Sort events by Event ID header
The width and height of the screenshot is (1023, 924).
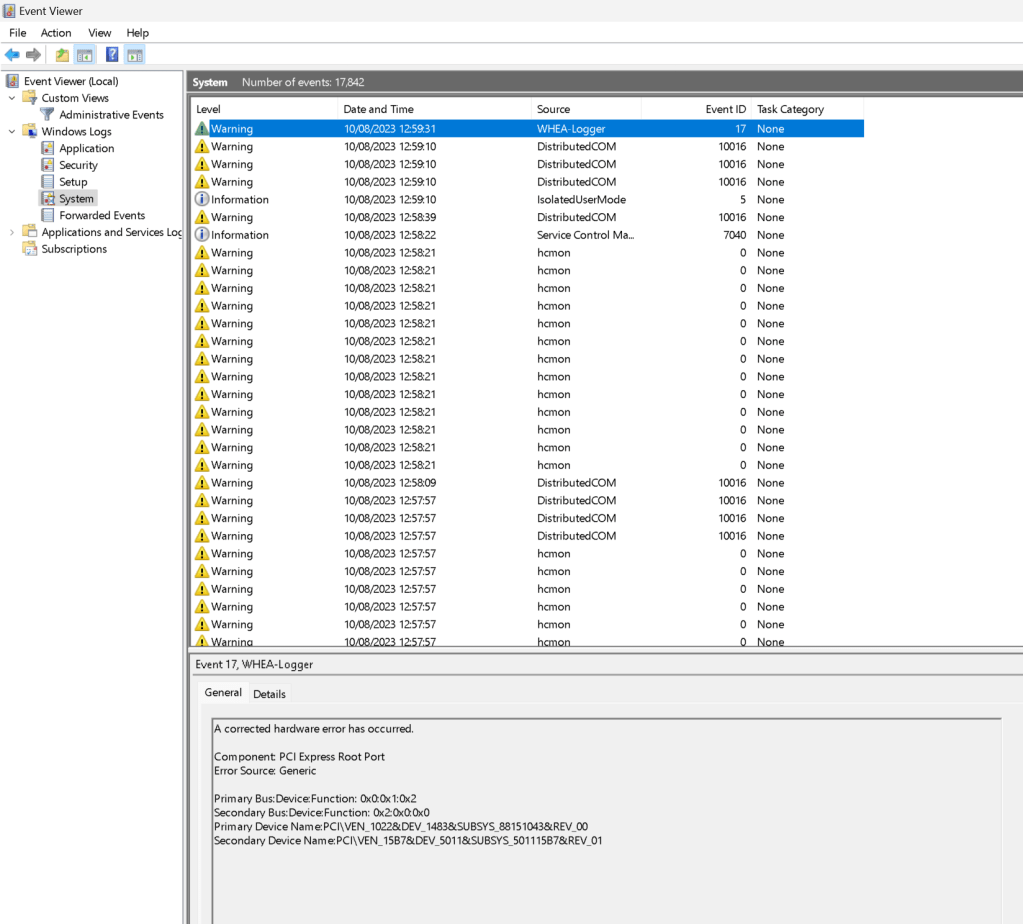pyautogui.click(x=697, y=109)
